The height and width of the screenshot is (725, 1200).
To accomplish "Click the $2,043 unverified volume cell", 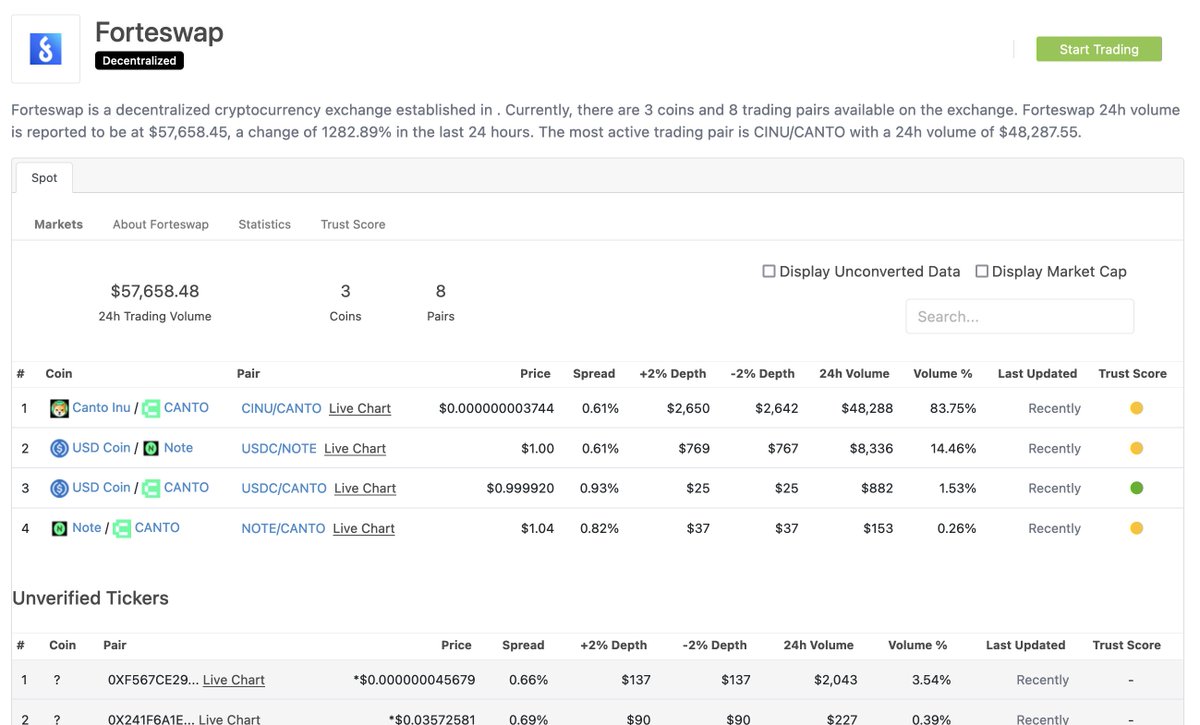I will click(x=834, y=680).
